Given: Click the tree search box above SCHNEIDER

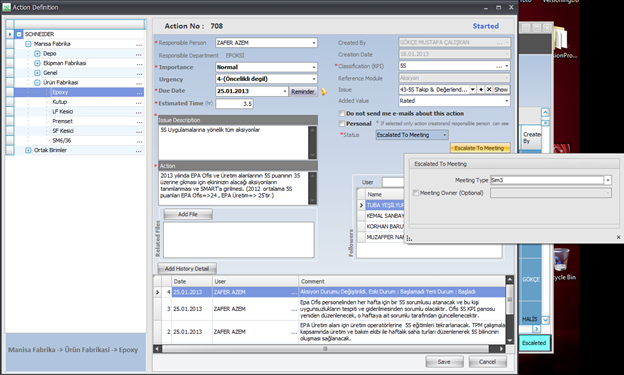Looking at the screenshot, I should [80, 25].
